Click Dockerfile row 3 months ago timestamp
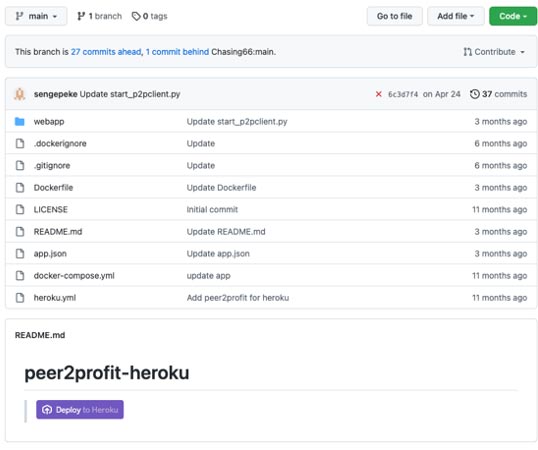 tap(501, 187)
